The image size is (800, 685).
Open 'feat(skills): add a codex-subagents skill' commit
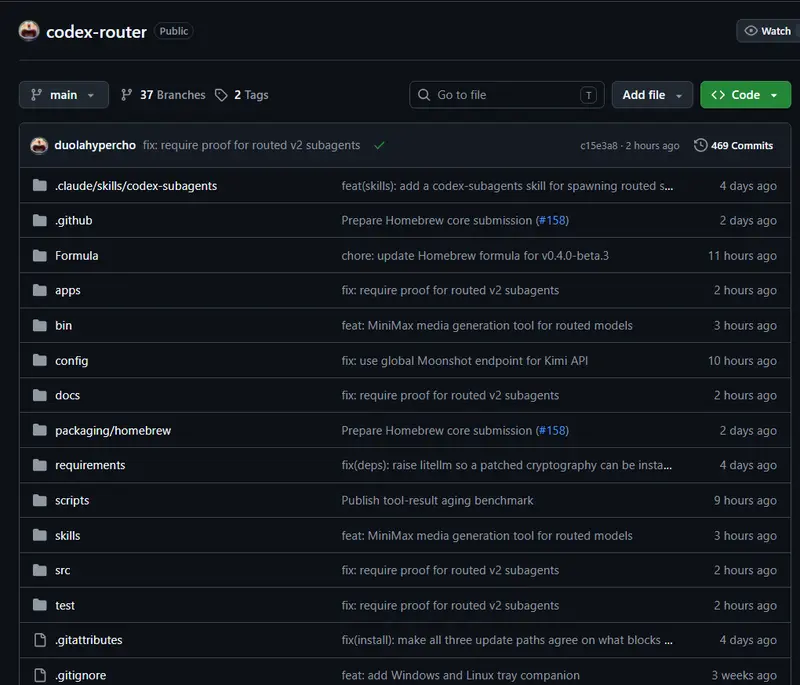coord(507,186)
